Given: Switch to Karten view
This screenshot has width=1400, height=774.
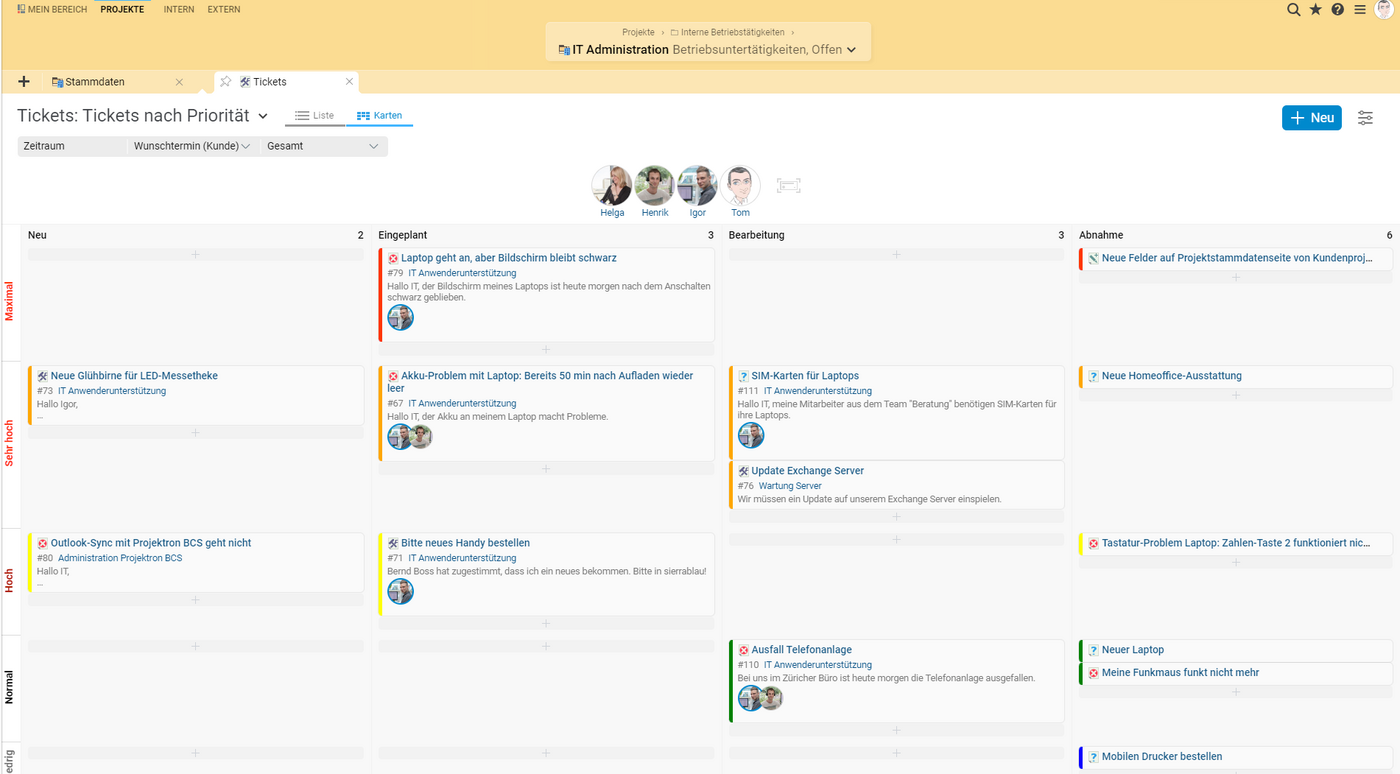Looking at the screenshot, I should click(x=379, y=116).
